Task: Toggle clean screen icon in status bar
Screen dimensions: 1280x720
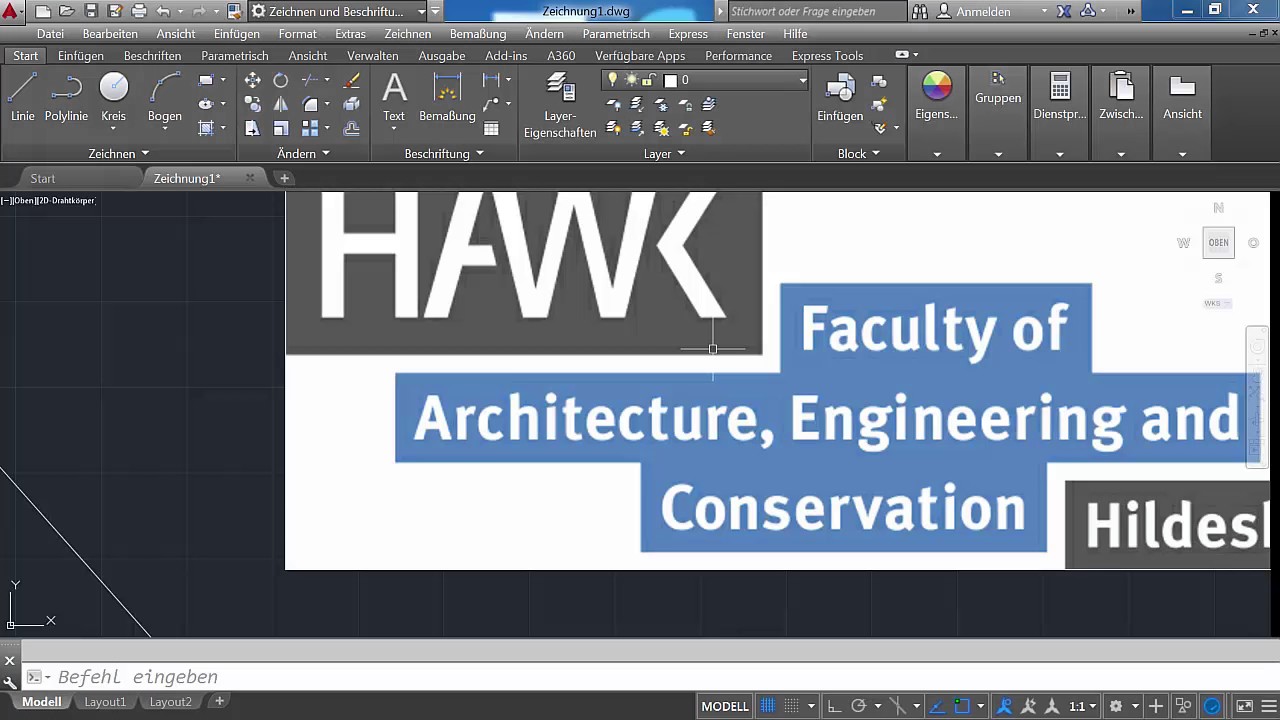Action: click(1243, 705)
